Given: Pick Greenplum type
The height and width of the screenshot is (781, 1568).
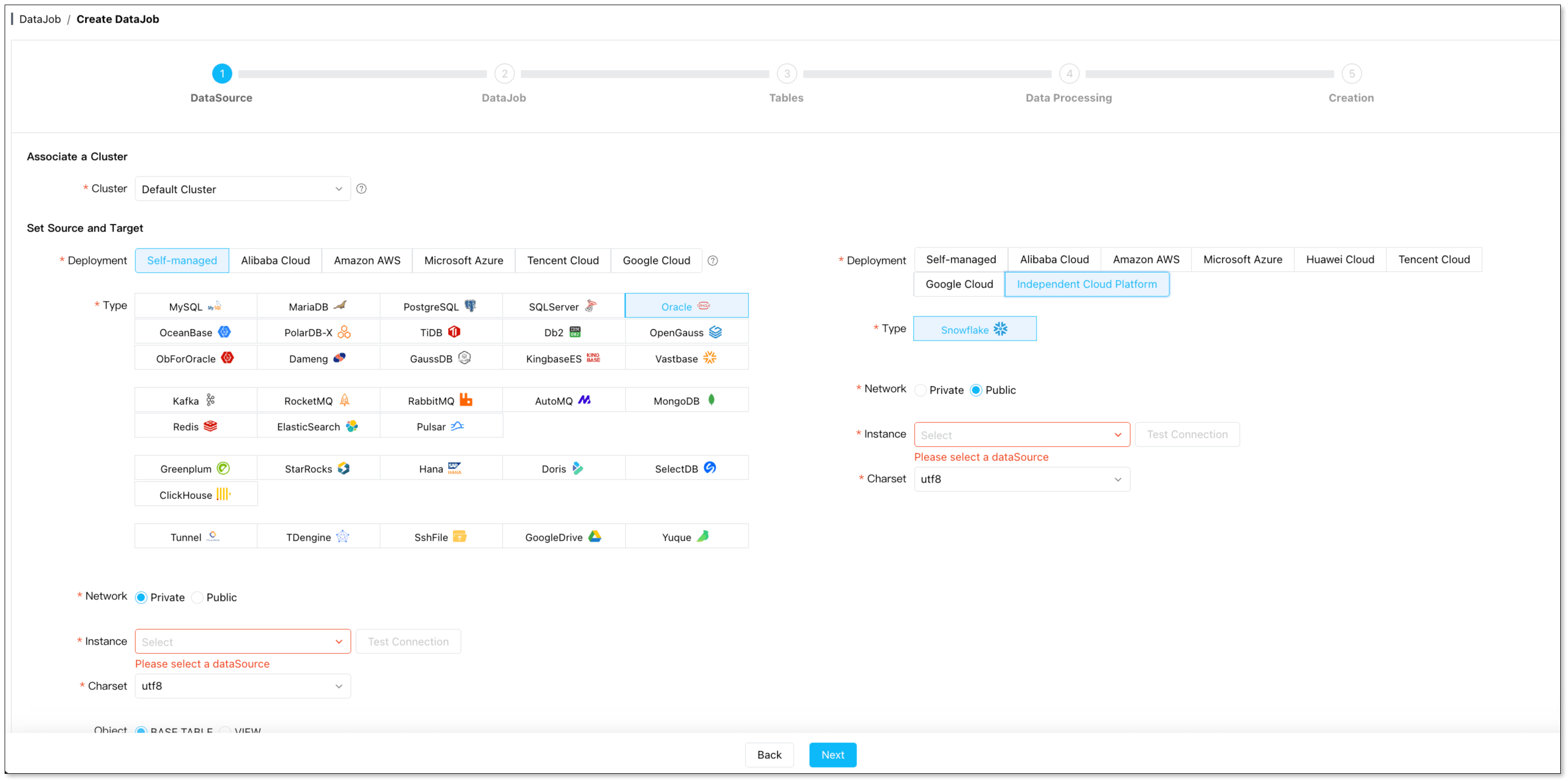Looking at the screenshot, I should click(x=195, y=469).
